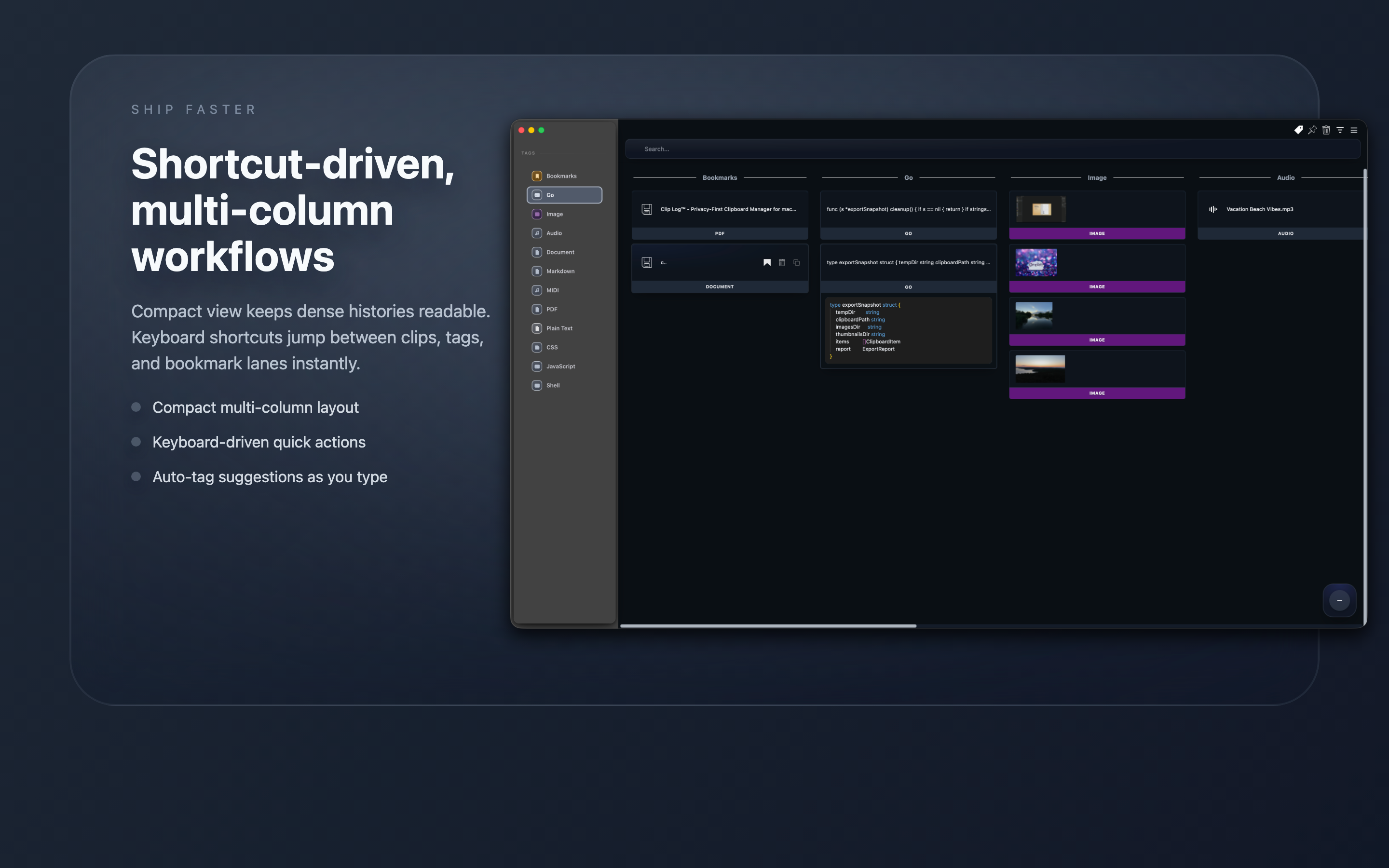Click the Bookmarks tag icon in sidebar
This screenshot has width=1389, height=868.
point(537,176)
